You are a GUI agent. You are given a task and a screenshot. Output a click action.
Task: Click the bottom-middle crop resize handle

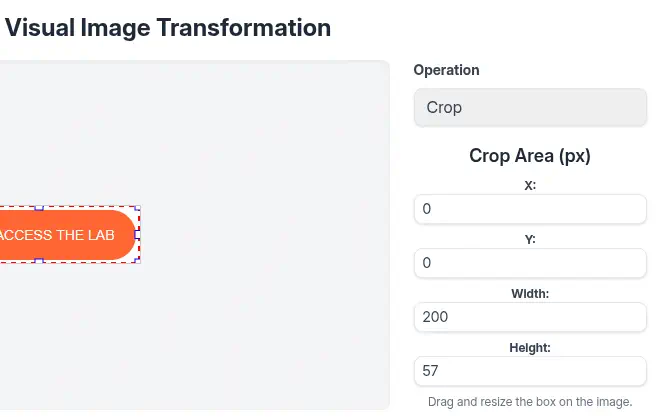[x=39, y=261]
